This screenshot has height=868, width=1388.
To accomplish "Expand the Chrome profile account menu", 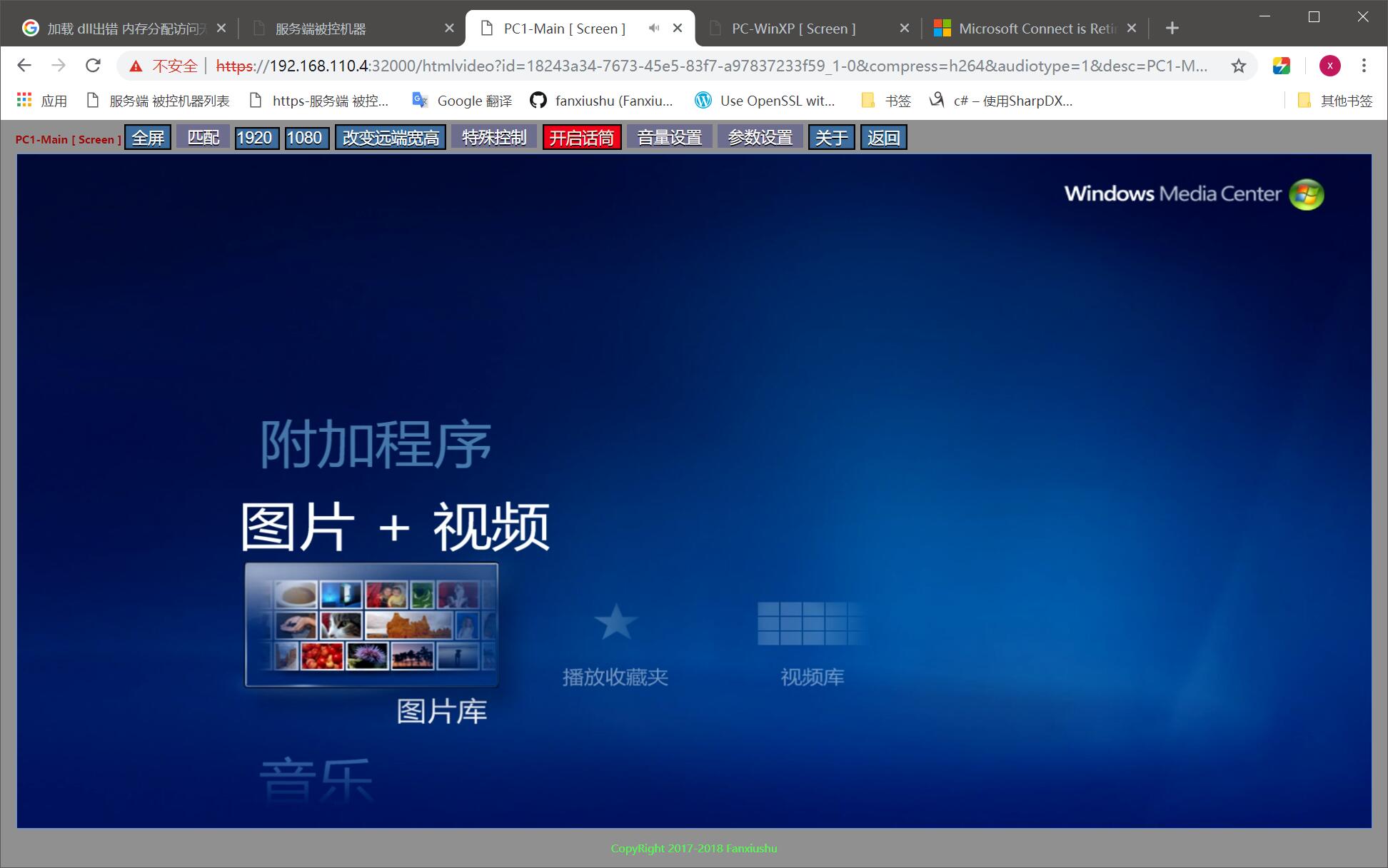I will click(x=1330, y=66).
